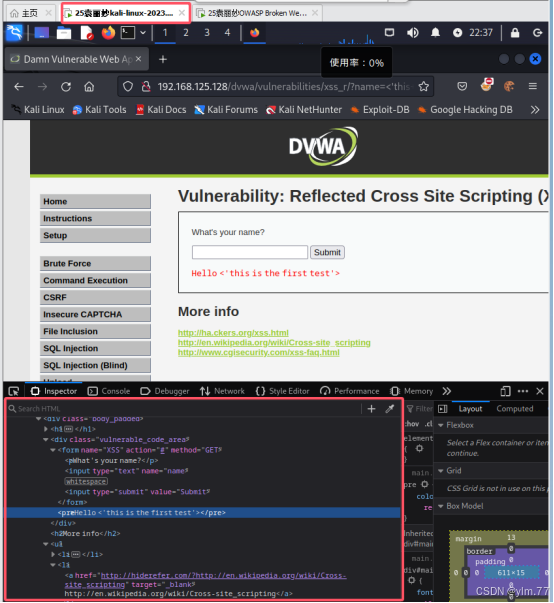The height and width of the screenshot is (603, 554).
Task: Switch to the Memory tab
Action: click(x=411, y=391)
